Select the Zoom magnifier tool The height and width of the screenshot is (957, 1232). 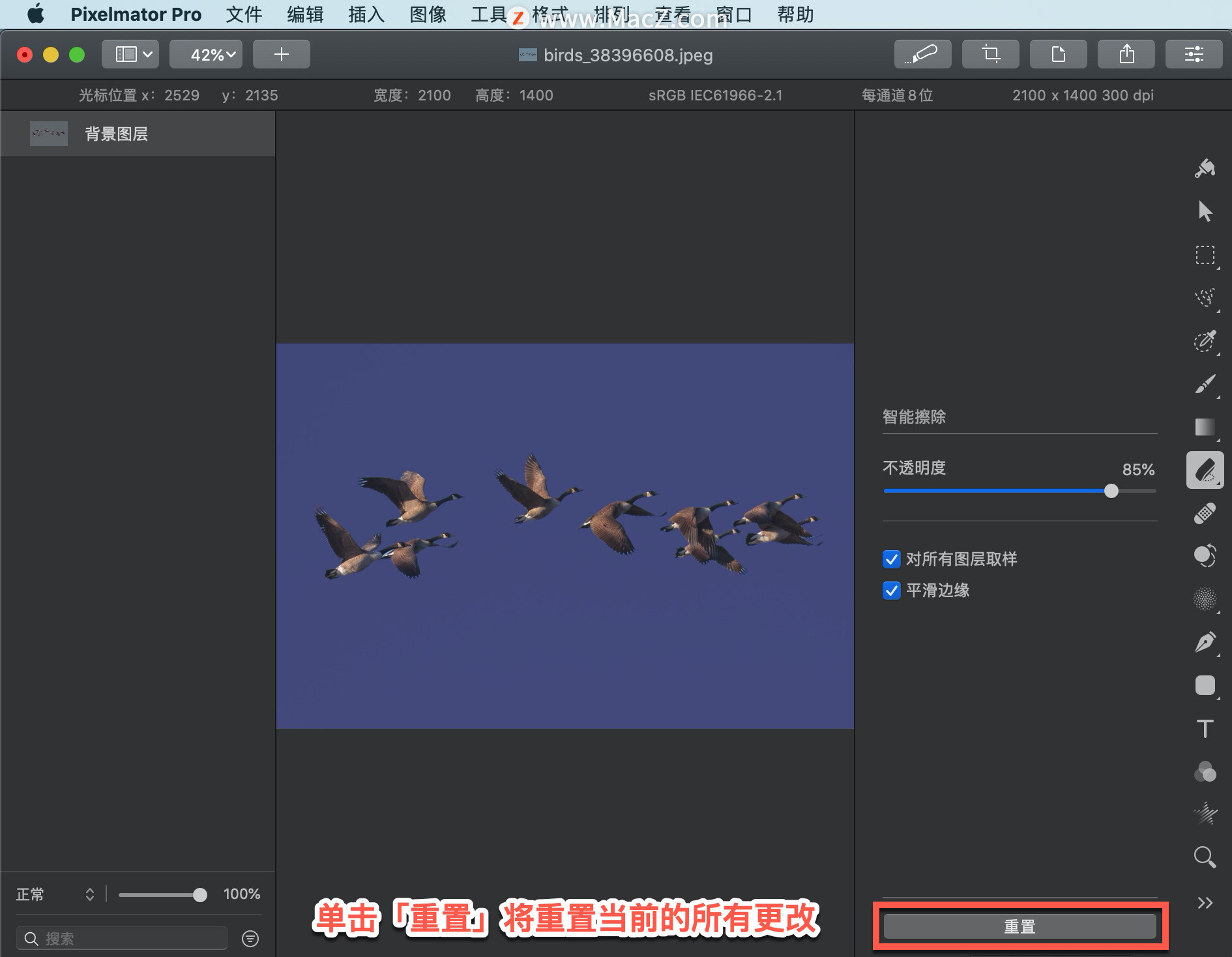[1205, 857]
